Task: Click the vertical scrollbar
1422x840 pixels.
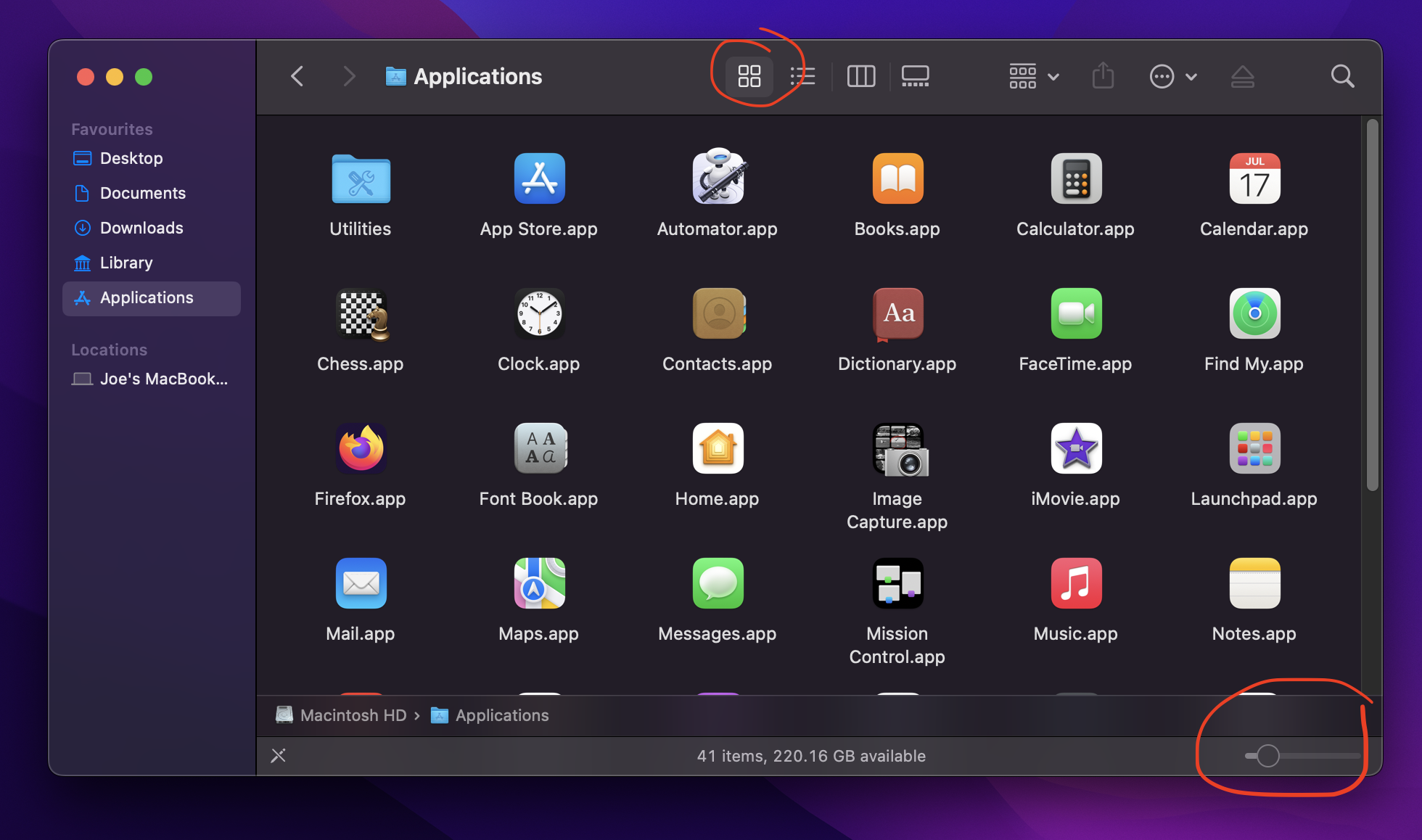Action: (x=1371, y=305)
